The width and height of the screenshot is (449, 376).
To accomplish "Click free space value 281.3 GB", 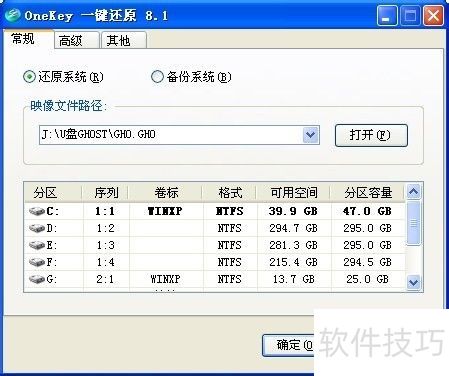I will click(x=293, y=245).
